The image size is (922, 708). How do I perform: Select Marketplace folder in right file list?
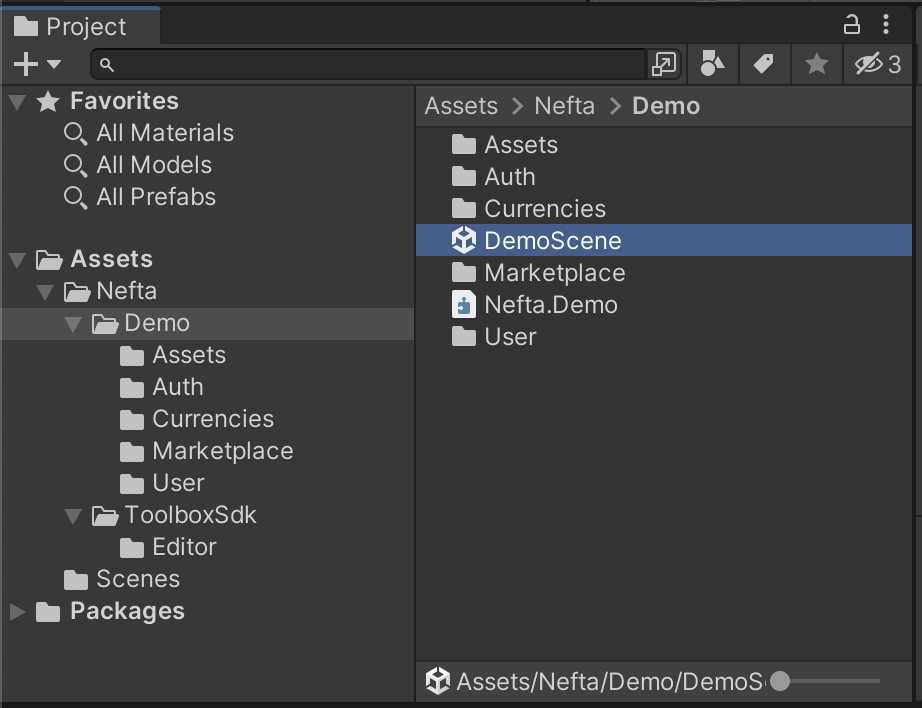point(664,273)
